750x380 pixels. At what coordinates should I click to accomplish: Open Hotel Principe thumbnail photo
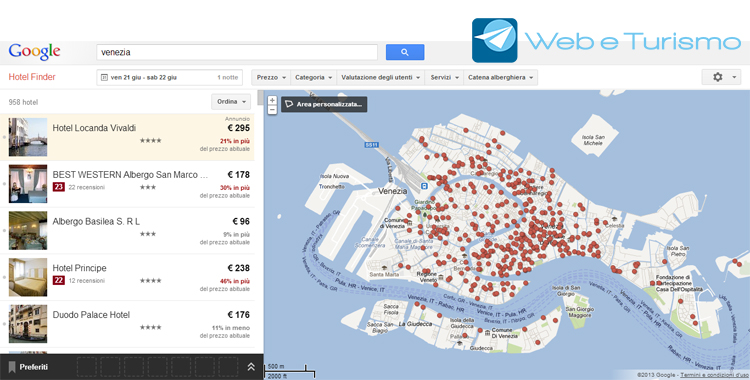[28, 277]
